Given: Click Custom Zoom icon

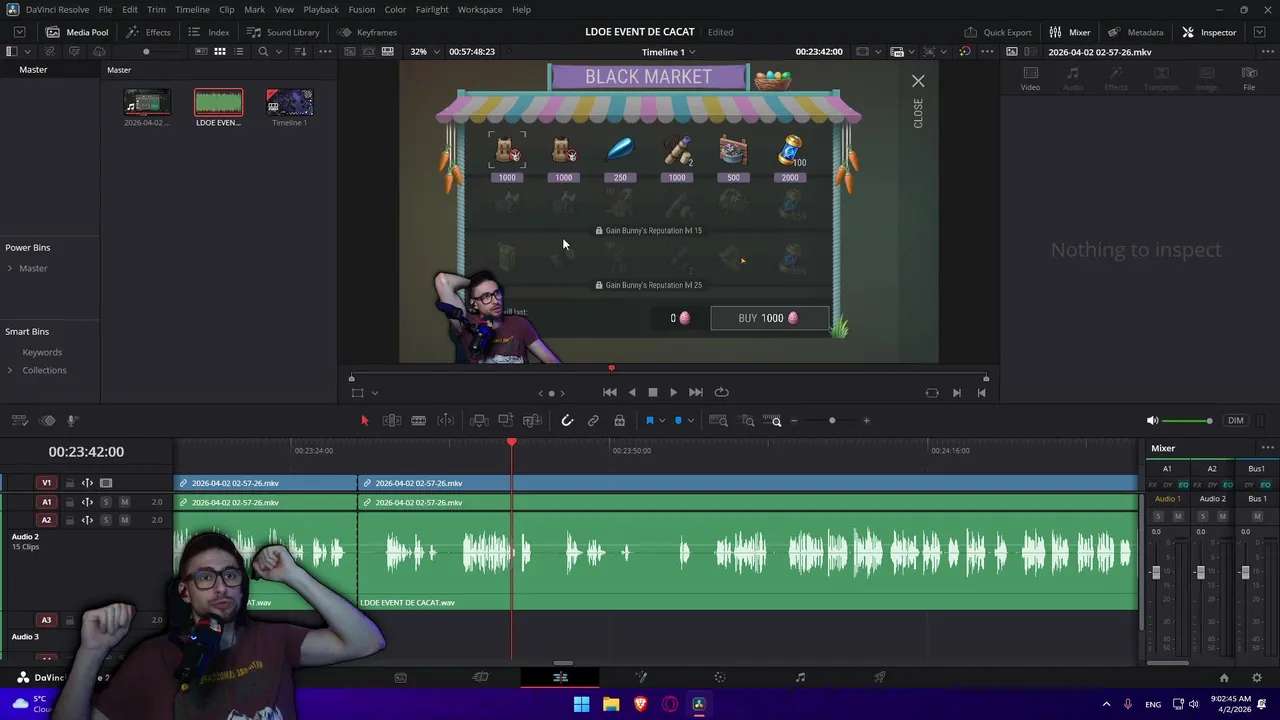Looking at the screenshot, I should point(773,421).
